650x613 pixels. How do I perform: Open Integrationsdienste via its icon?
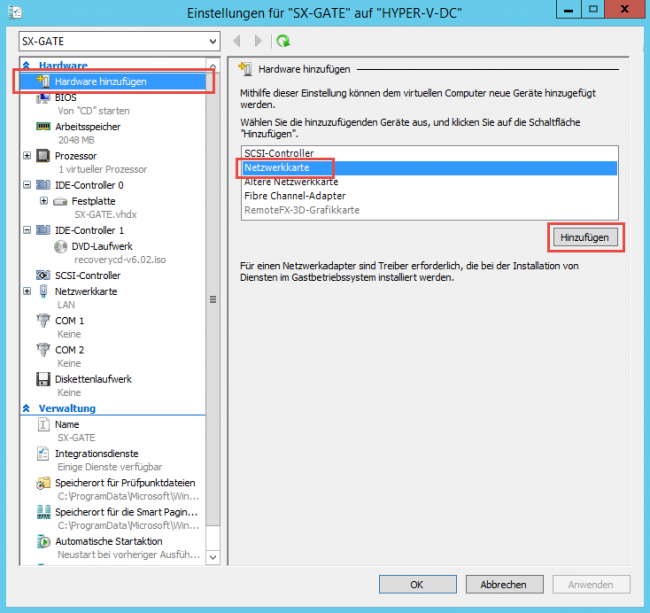click(x=43, y=453)
